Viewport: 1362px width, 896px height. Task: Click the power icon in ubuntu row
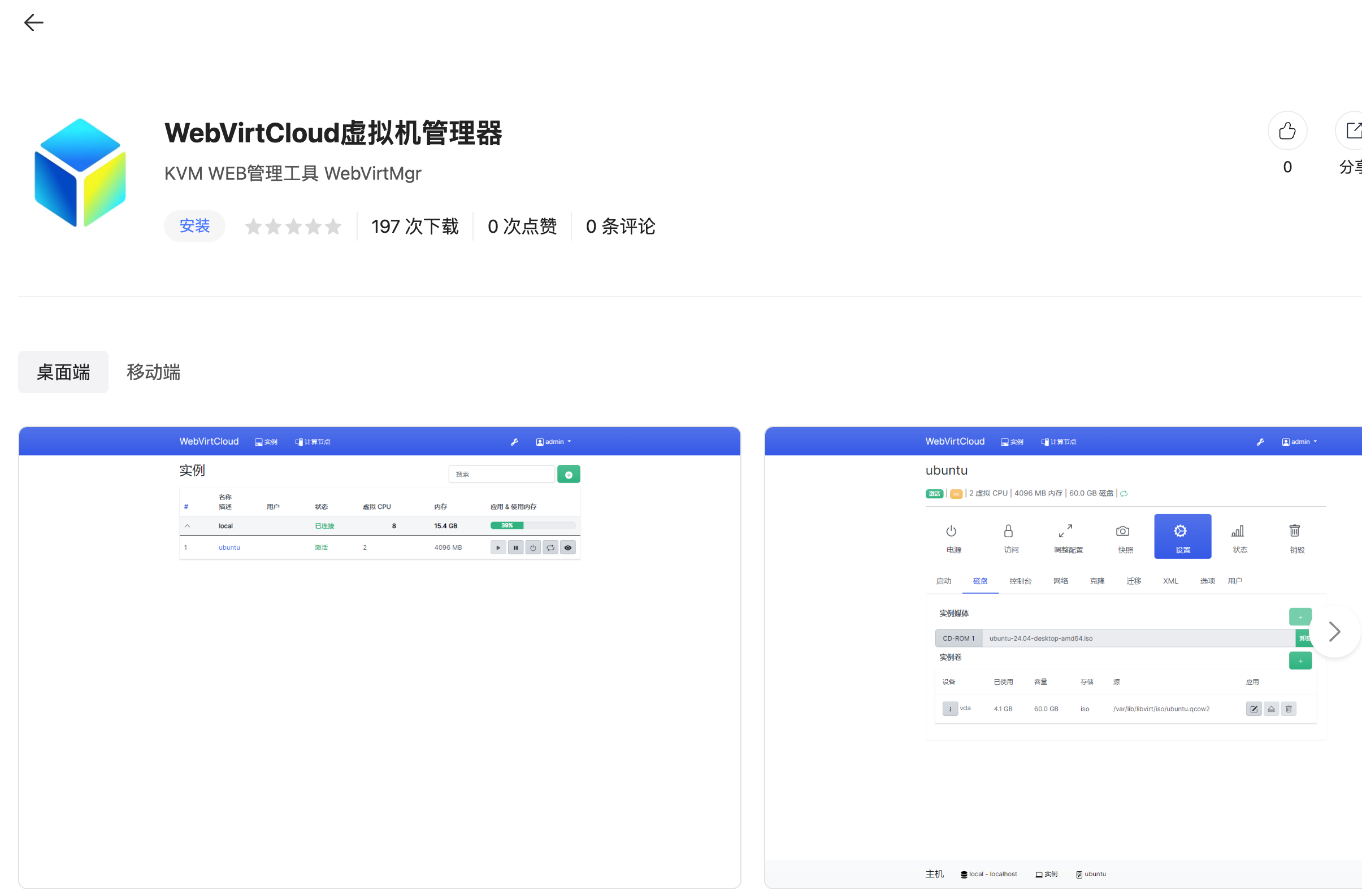pyautogui.click(x=533, y=547)
